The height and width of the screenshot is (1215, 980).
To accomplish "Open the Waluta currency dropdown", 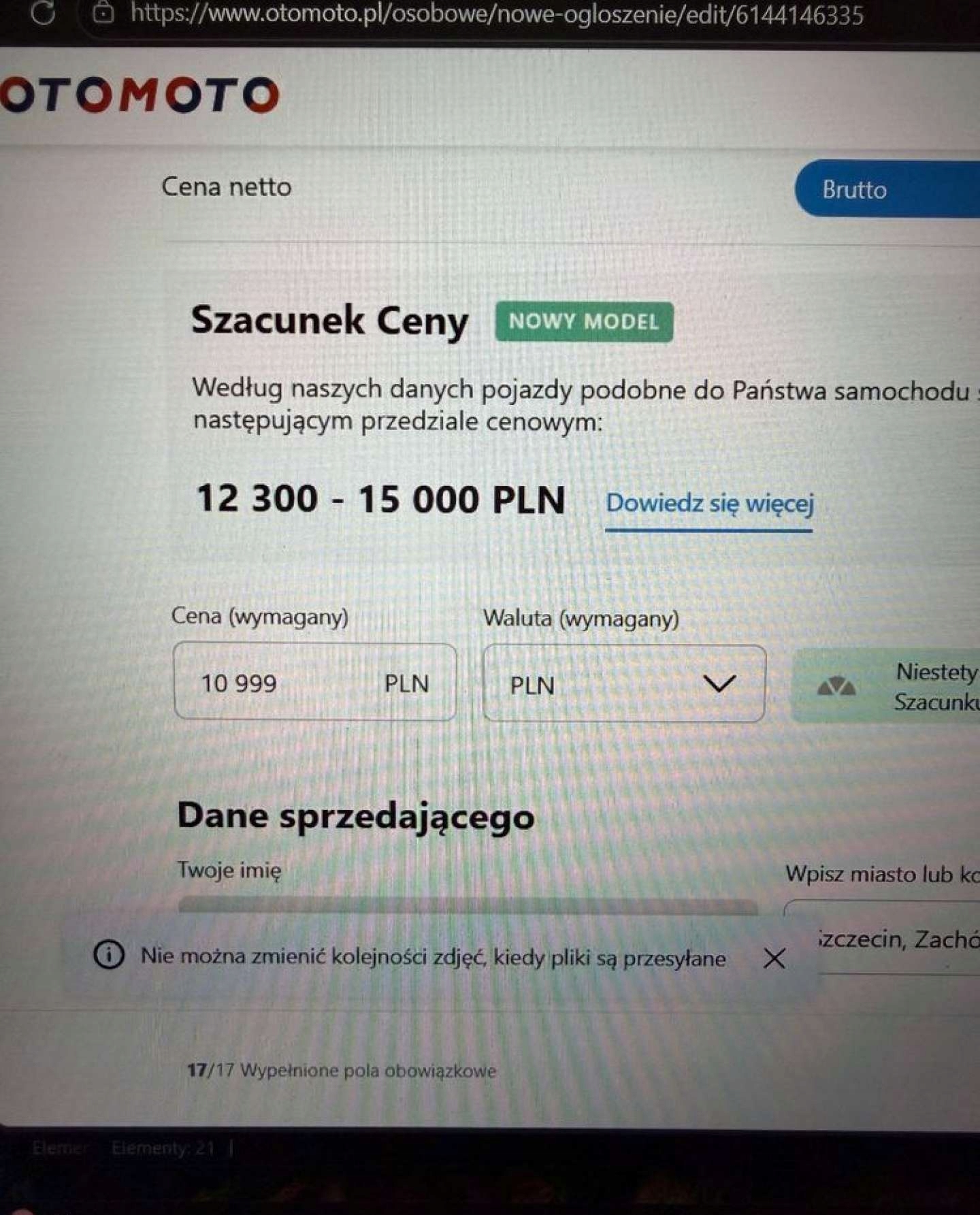I will (x=624, y=683).
